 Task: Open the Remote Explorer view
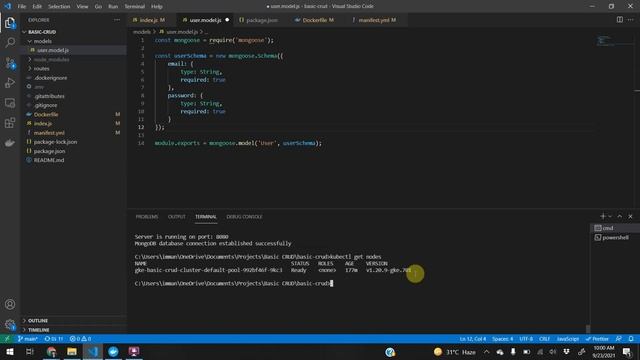click(x=10, y=103)
